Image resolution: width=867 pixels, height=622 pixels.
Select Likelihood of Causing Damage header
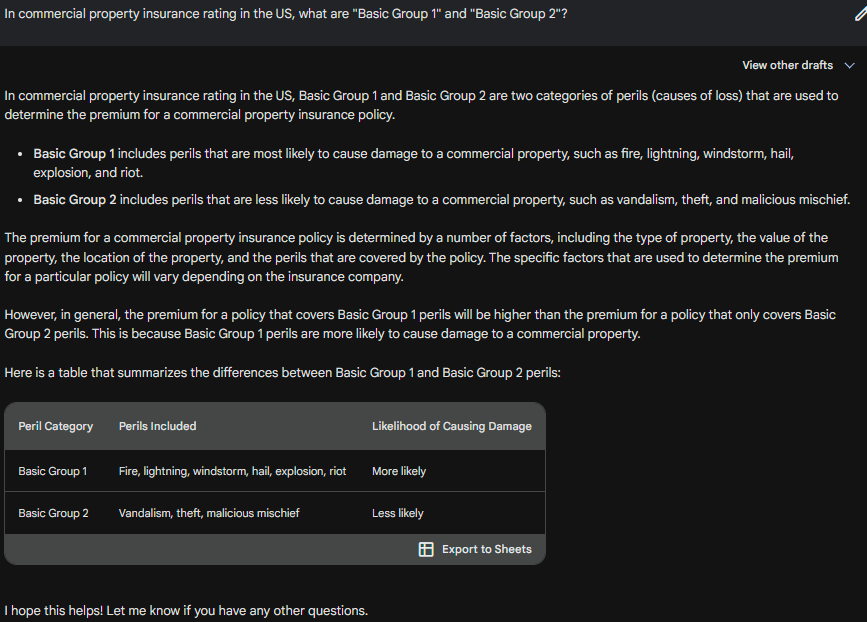point(452,426)
